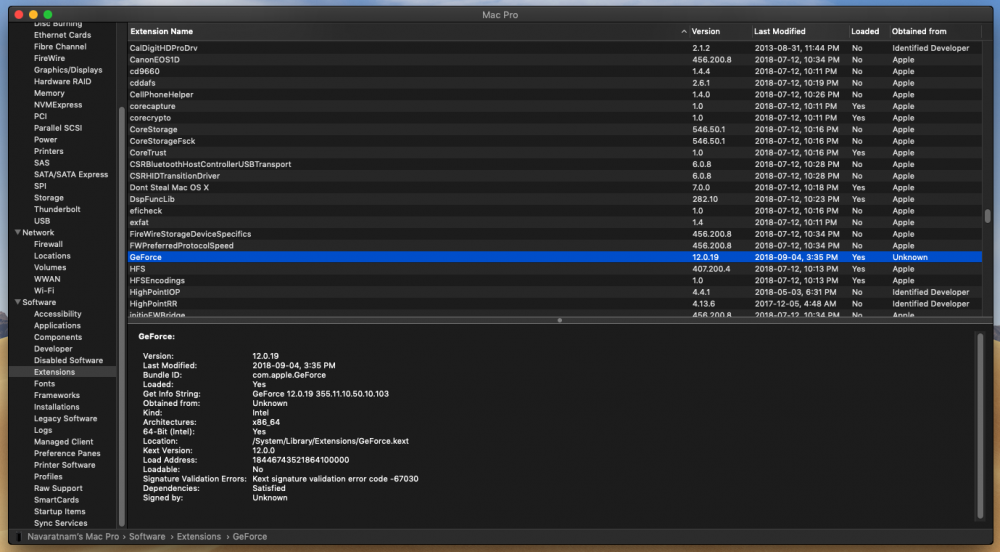Select Printers in sidebar

pos(48,151)
